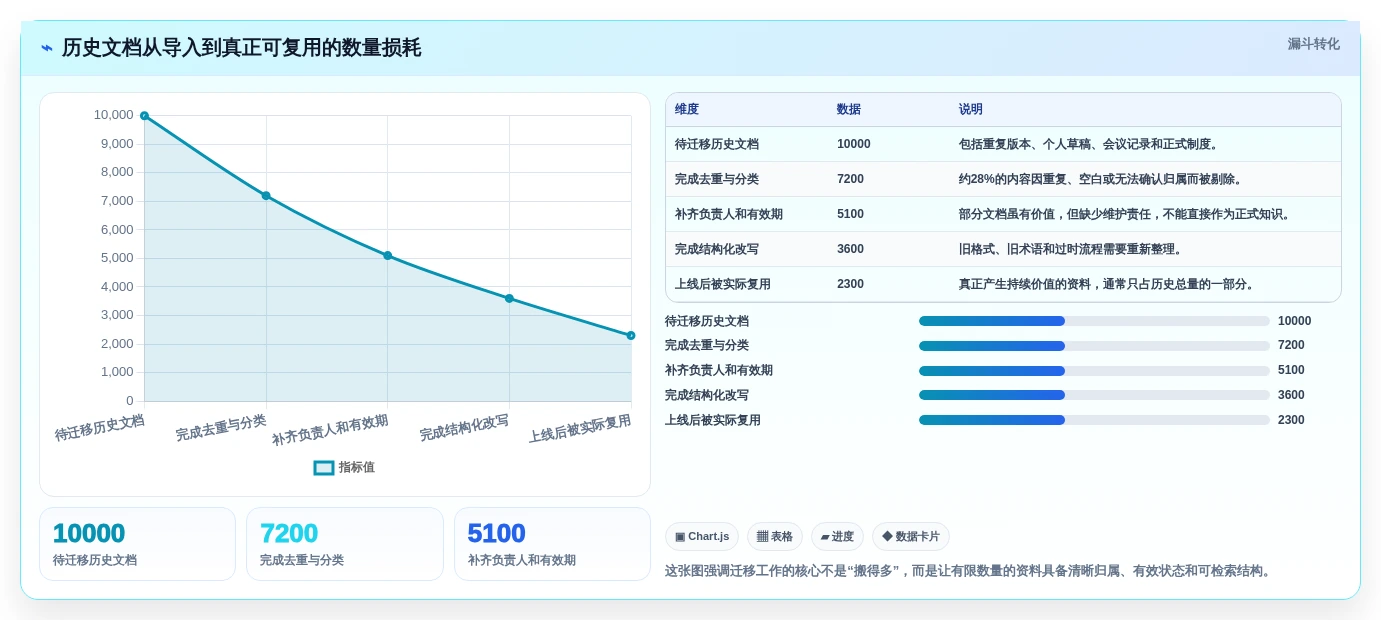Click table value 2300

pos(851,284)
